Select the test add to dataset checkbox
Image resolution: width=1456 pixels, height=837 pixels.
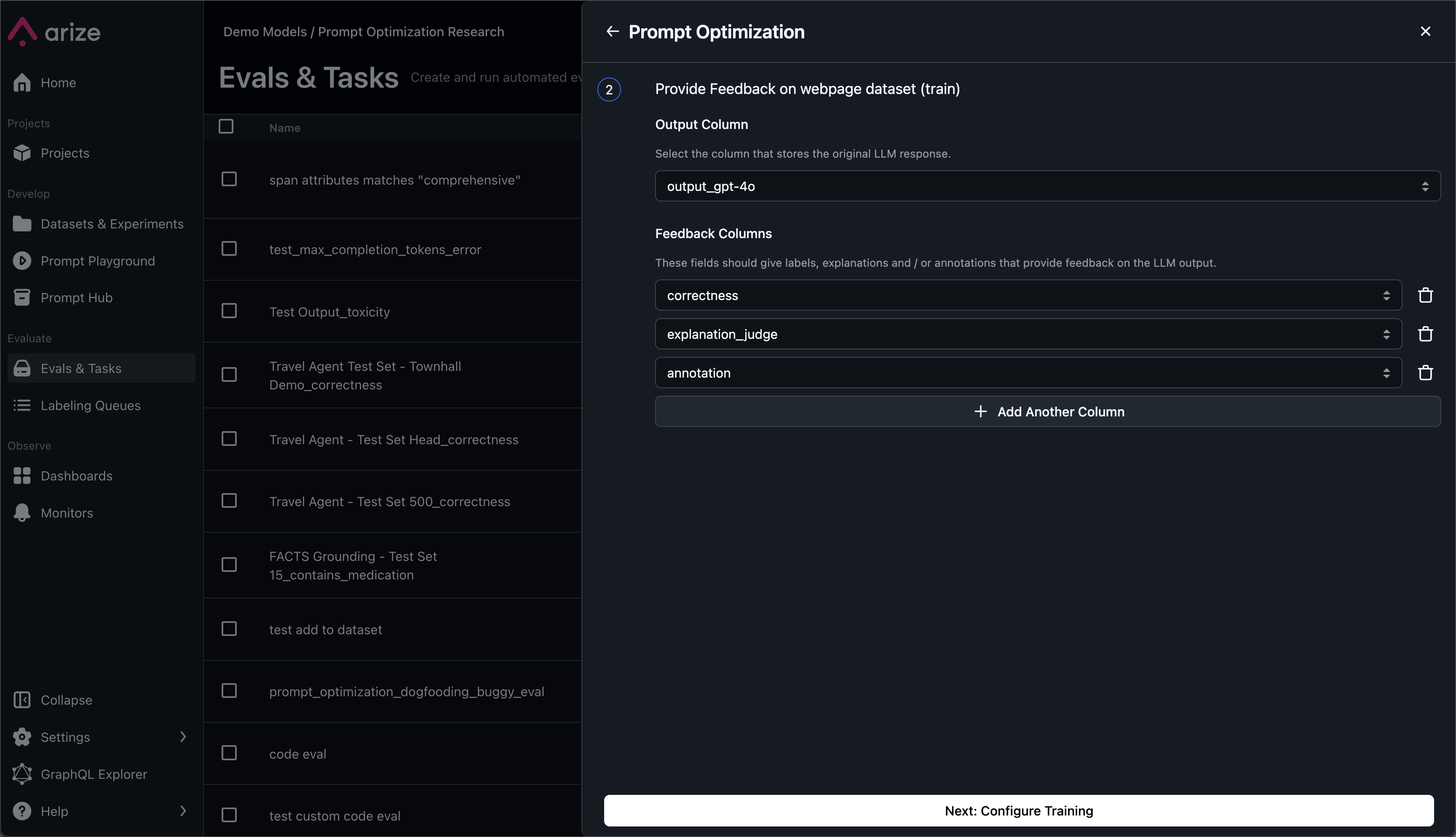pos(229,629)
